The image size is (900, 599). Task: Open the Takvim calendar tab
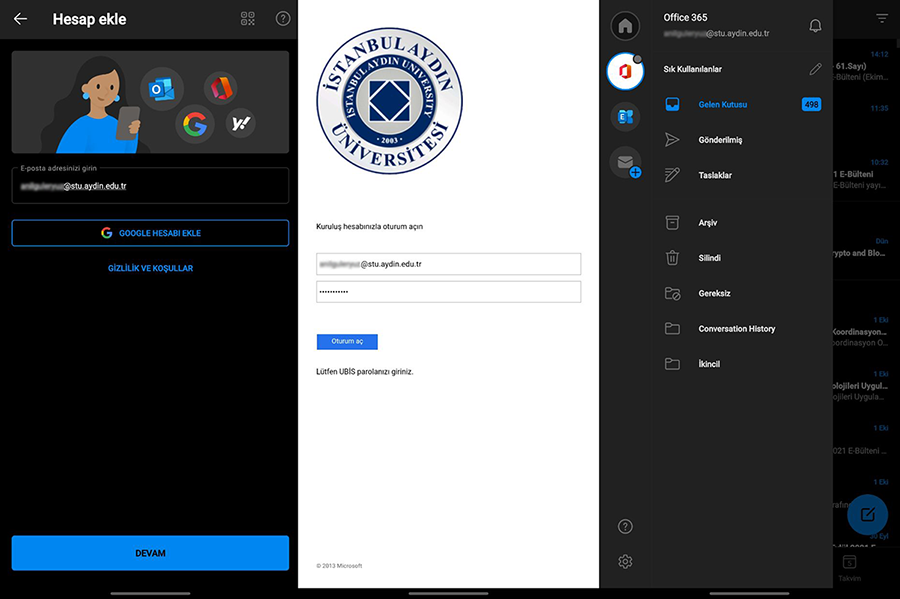tap(849, 568)
